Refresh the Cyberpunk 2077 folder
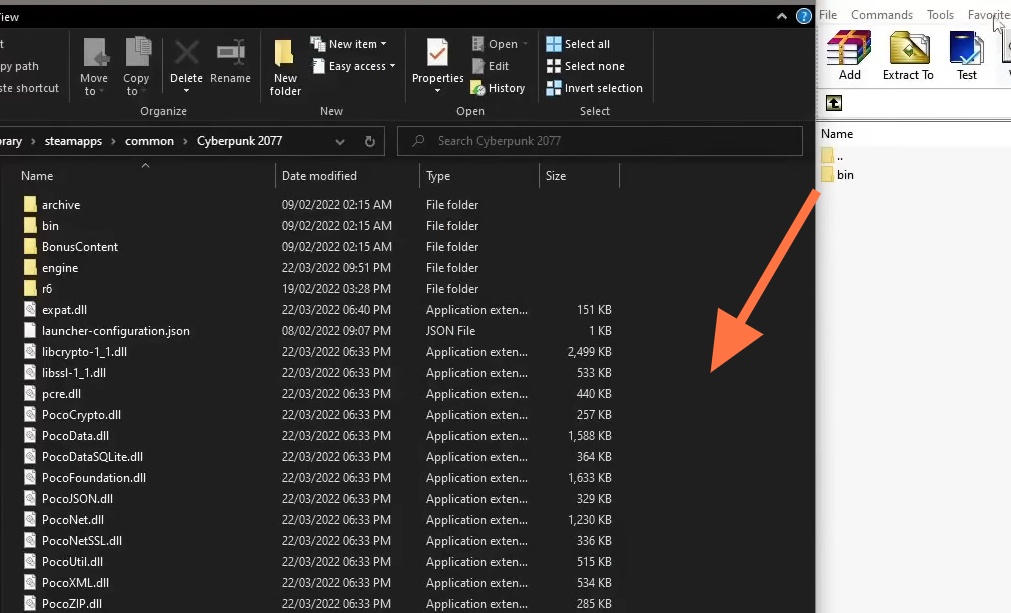Image resolution: width=1011 pixels, height=613 pixels. (x=369, y=141)
